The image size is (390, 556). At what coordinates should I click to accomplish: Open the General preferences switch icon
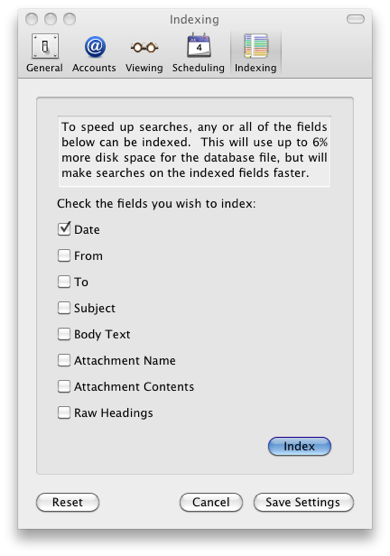(45, 46)
